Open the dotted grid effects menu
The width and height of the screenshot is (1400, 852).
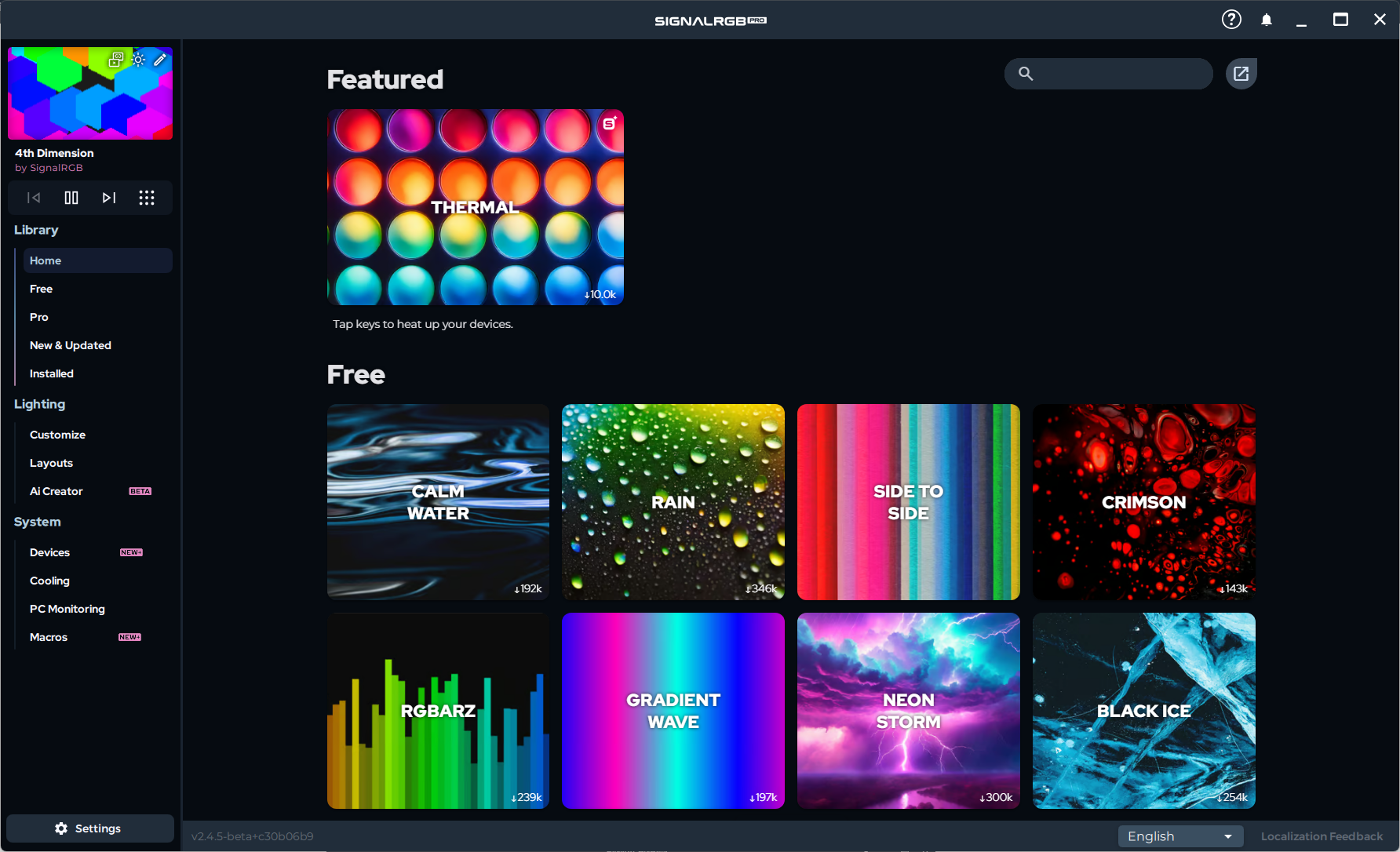pyautogui.click(x=147, y=198)
